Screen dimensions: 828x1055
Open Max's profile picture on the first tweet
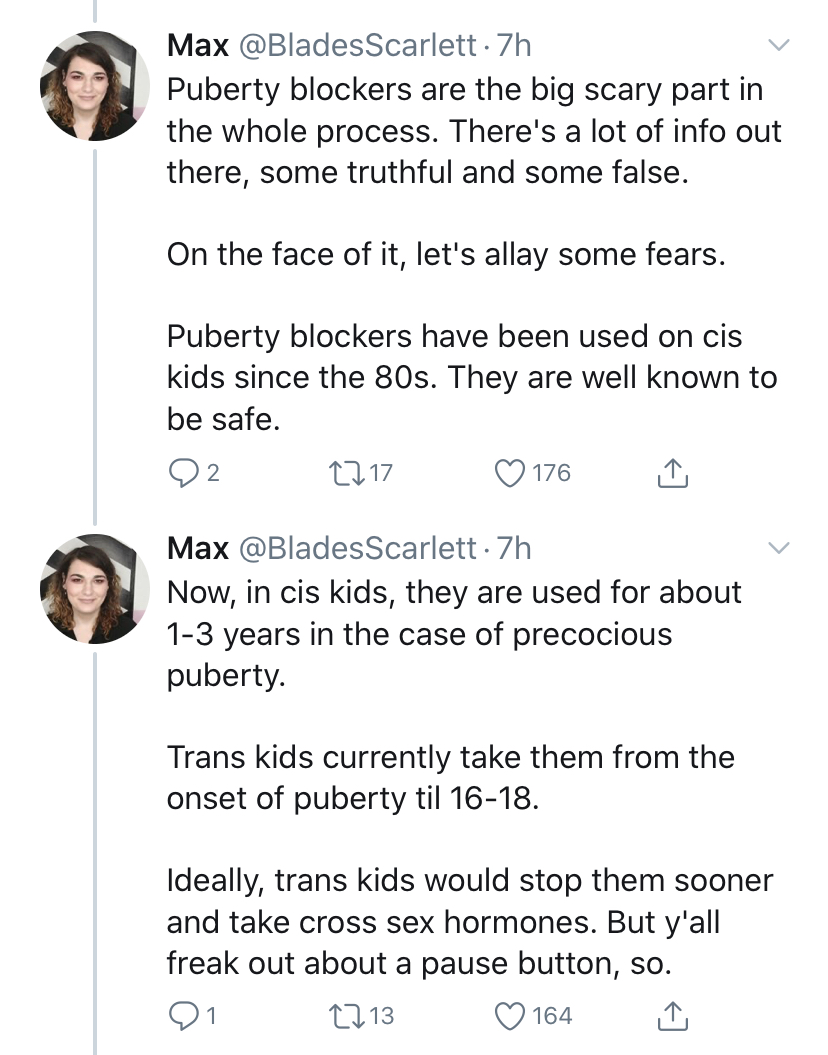tap(95, 85)
